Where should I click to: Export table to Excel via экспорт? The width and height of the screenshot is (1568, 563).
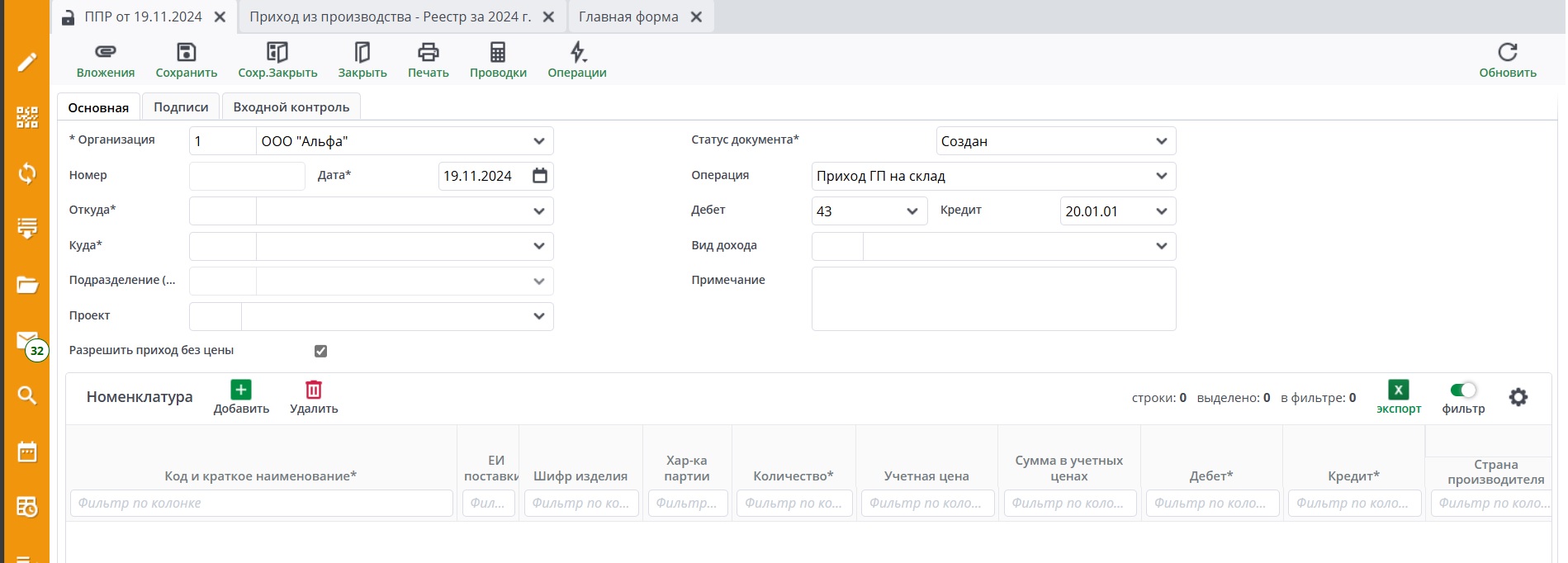point(1398,390)
